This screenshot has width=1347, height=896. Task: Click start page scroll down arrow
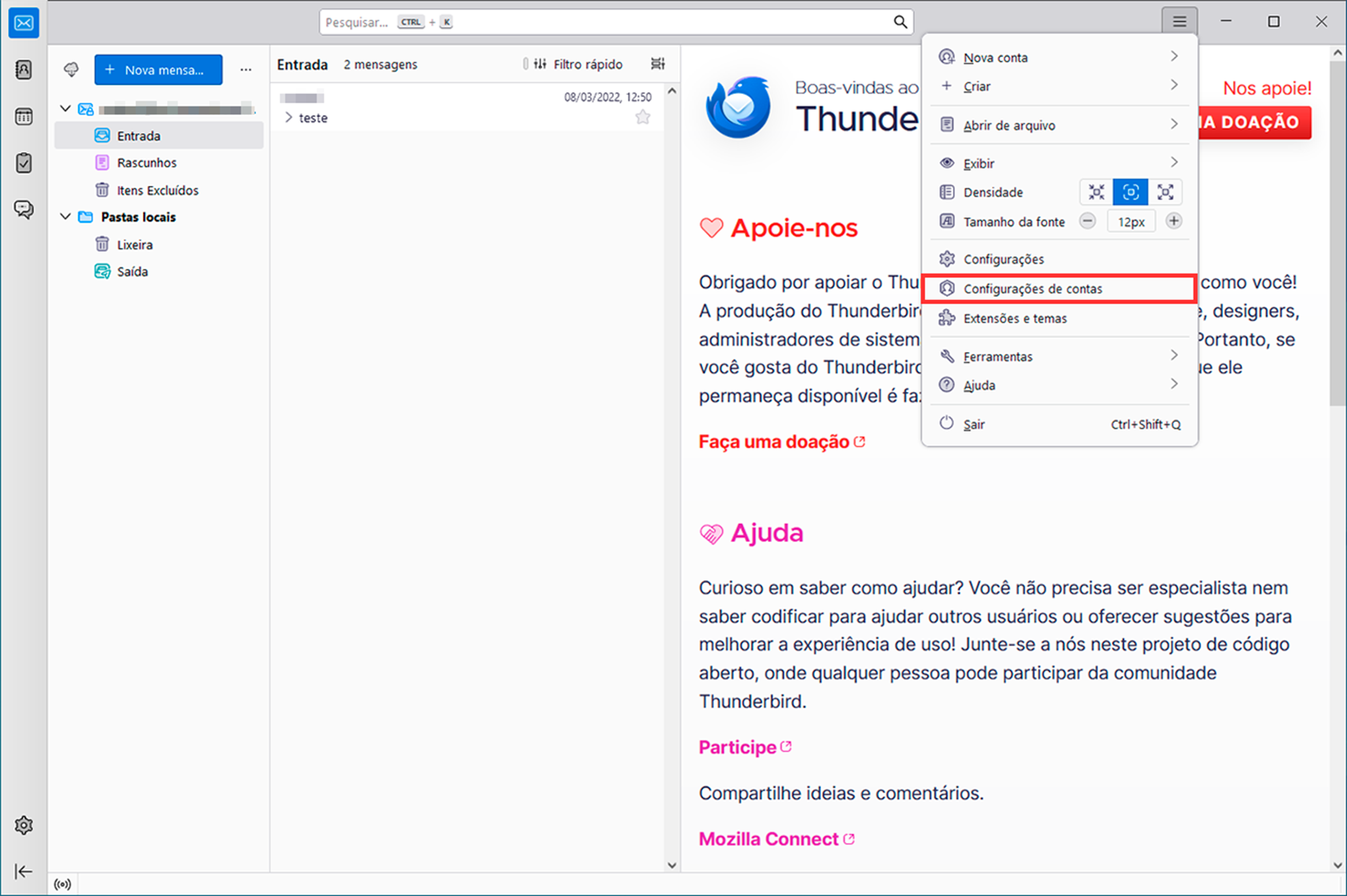point(1338,865)
